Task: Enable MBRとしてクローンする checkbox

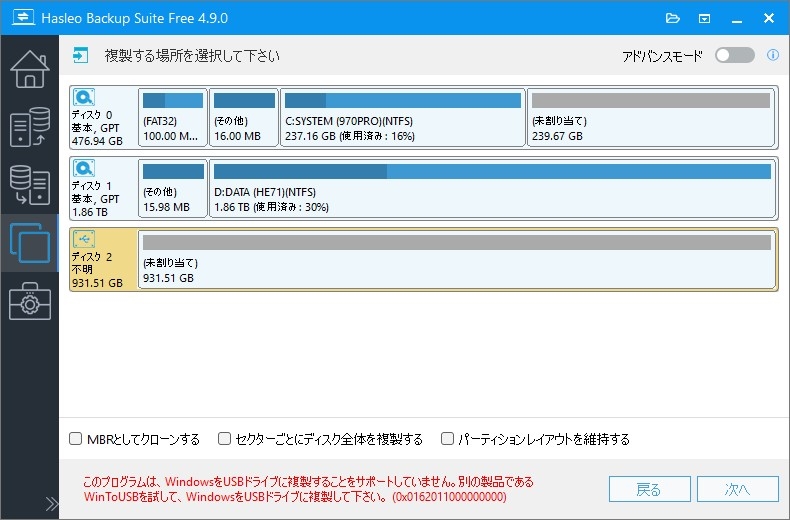Action: click(x=76, y=438)
